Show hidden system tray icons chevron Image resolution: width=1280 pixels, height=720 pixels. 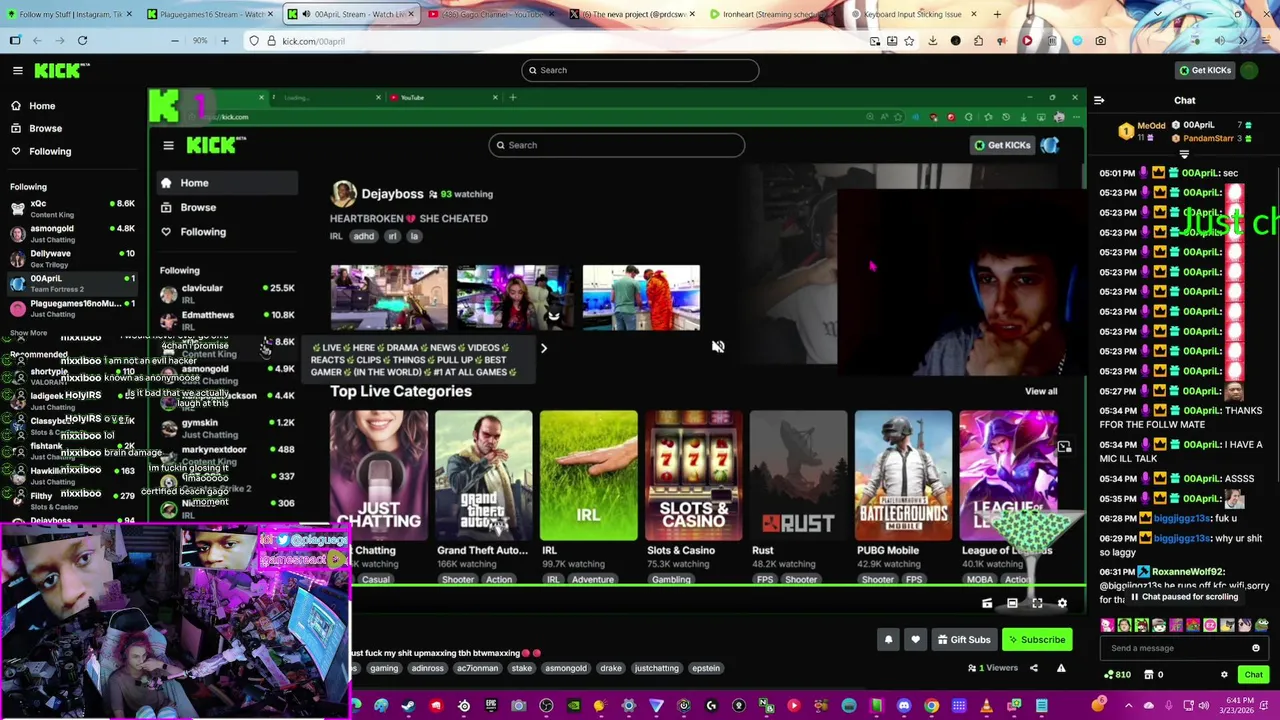[x=1128, y=706]
